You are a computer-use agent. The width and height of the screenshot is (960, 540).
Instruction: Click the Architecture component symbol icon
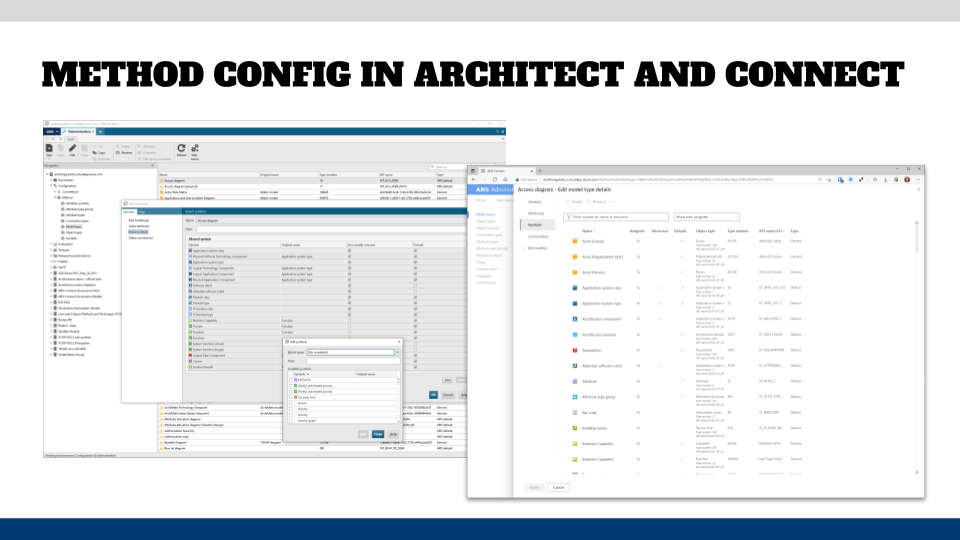click(x=575, y=319)
